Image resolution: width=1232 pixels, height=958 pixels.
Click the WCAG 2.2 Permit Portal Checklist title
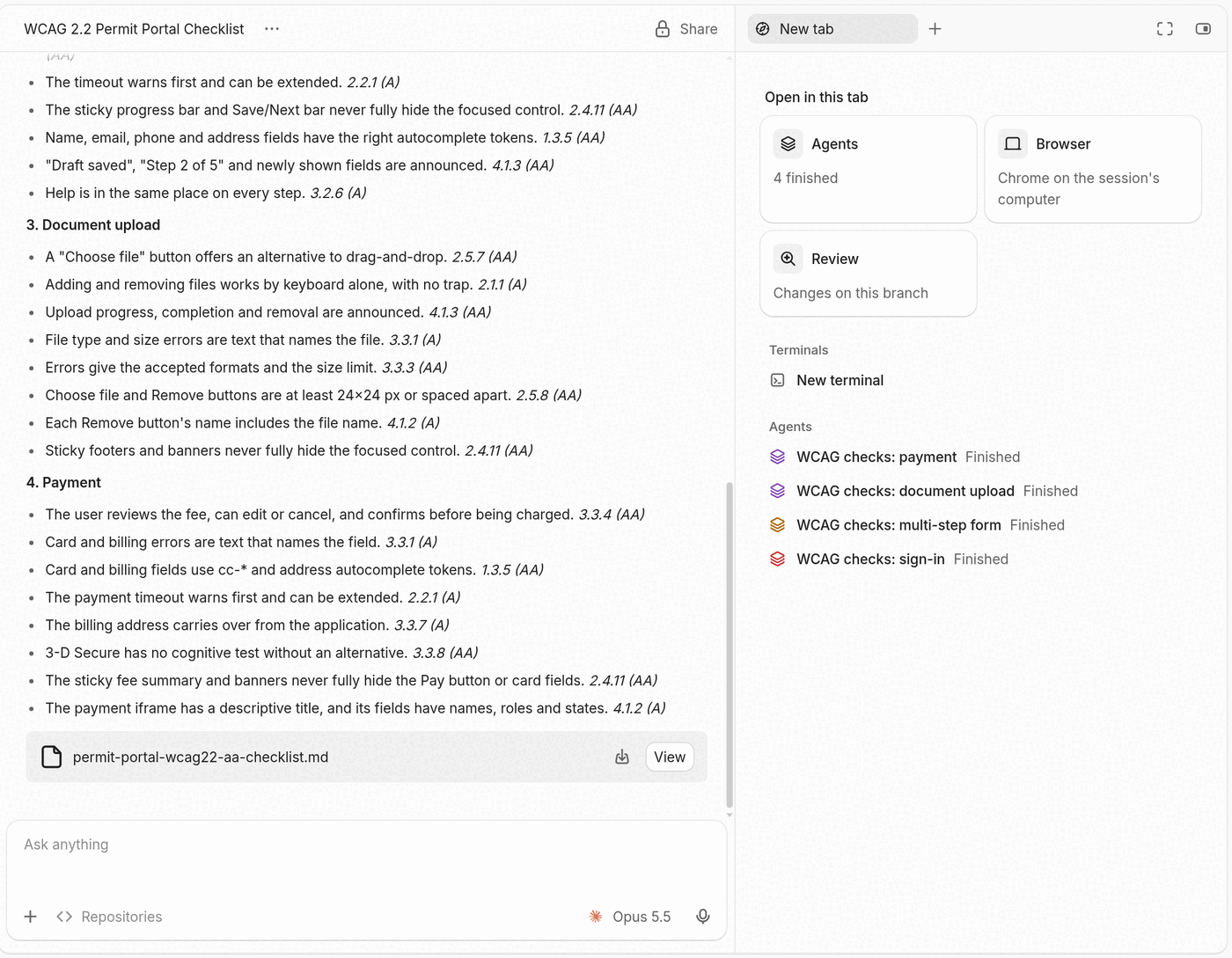coord(134,29)
